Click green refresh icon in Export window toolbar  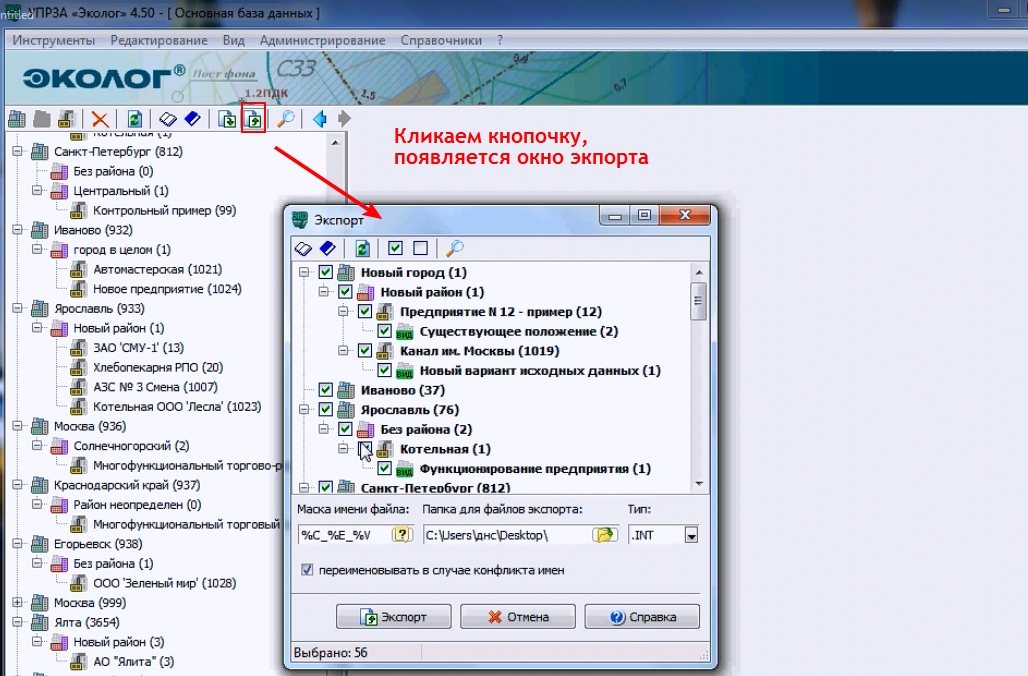click(363, 249)
